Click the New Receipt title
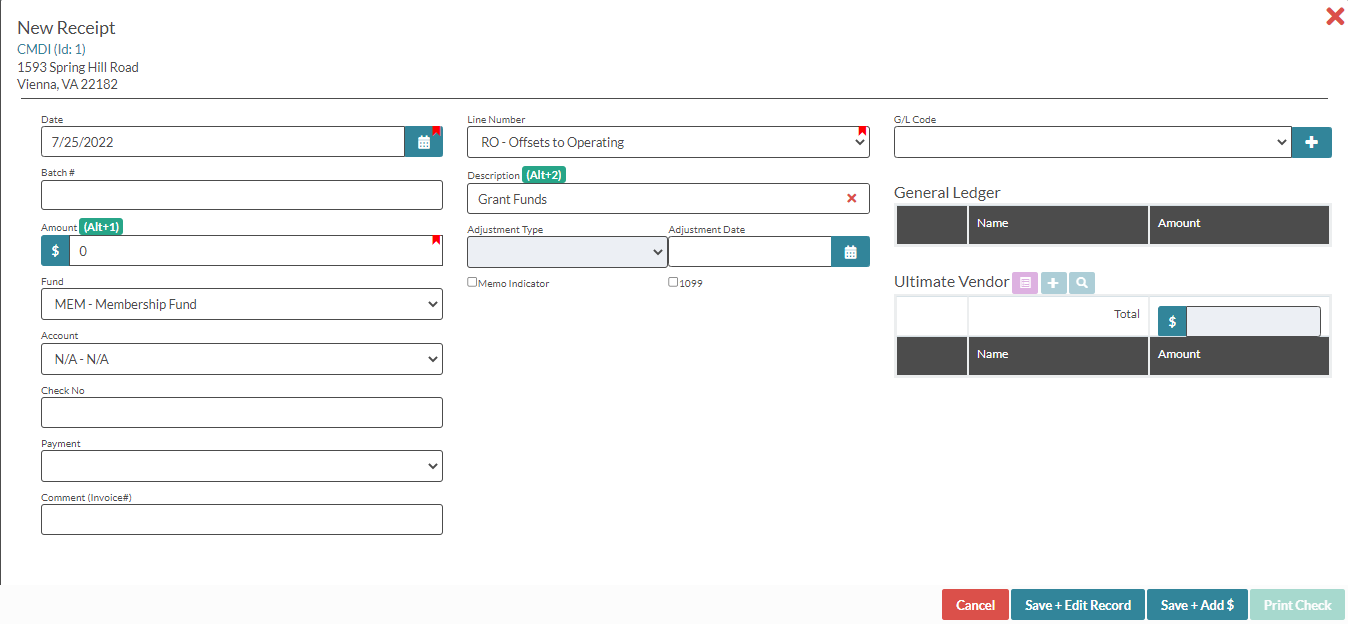Image resolution: width=1348 pixels, height=624 pixels. (x=66, y=28)
